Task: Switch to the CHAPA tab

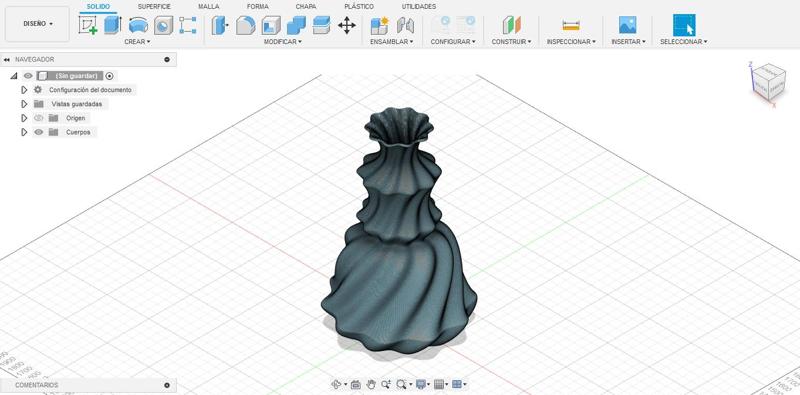Action: (306, 7)
